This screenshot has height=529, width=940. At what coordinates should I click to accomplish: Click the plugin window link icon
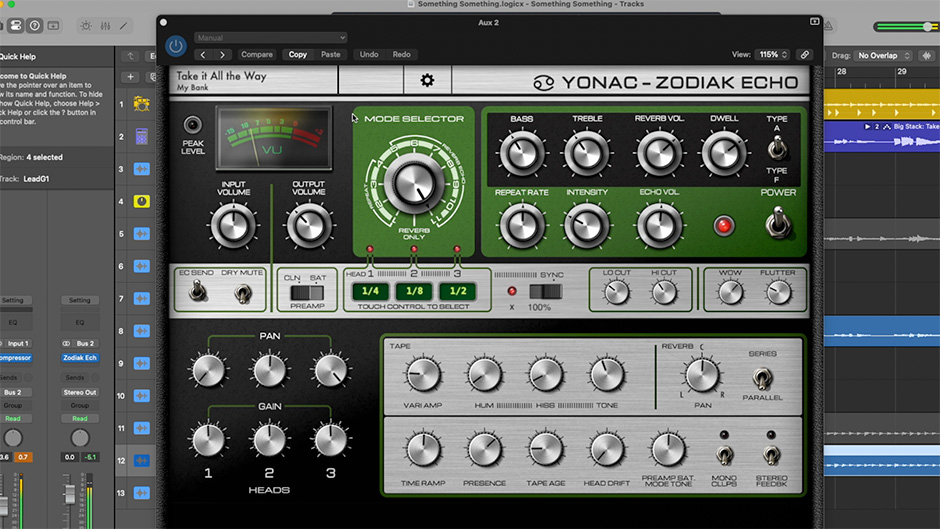tap(804, 55)
